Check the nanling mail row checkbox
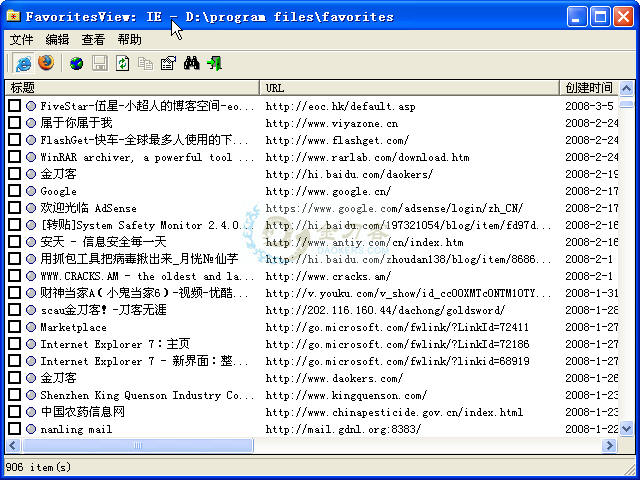 (14, 429)
